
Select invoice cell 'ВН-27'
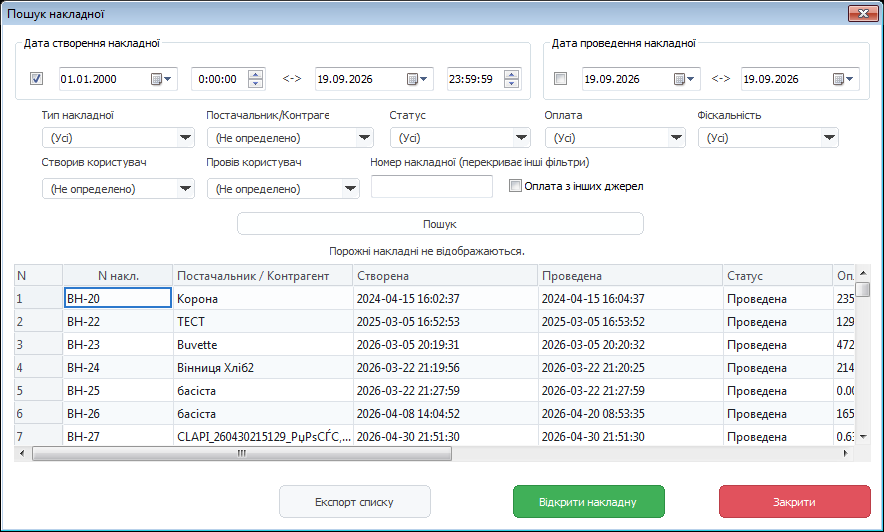(118, 436)
